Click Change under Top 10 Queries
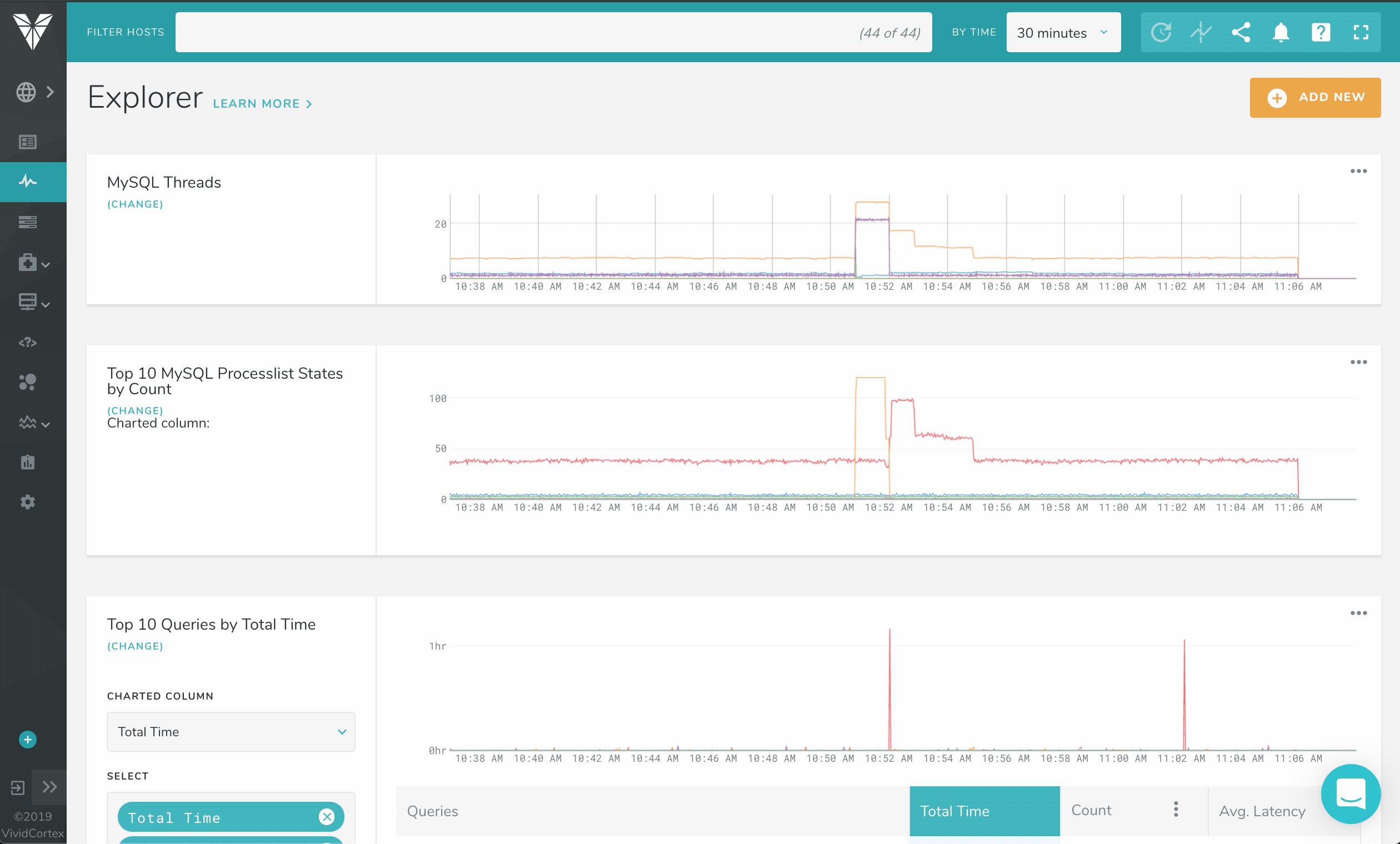This screenshot has width=1400, height=844. click(x=135, y=646)
